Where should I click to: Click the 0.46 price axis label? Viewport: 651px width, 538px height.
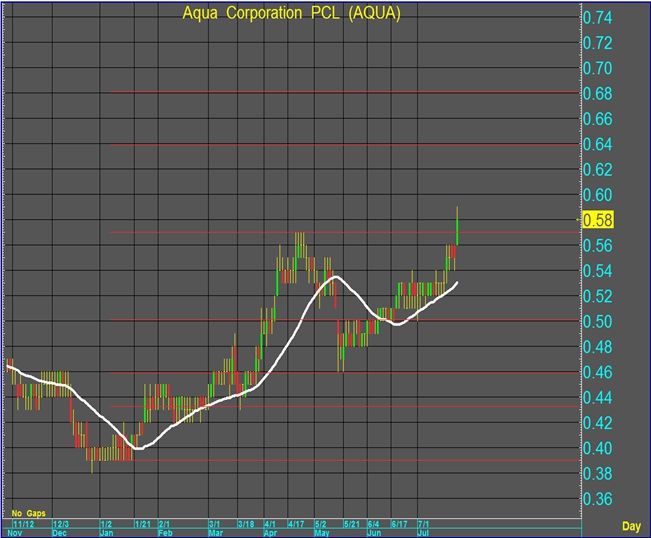[x=597, y=372]
